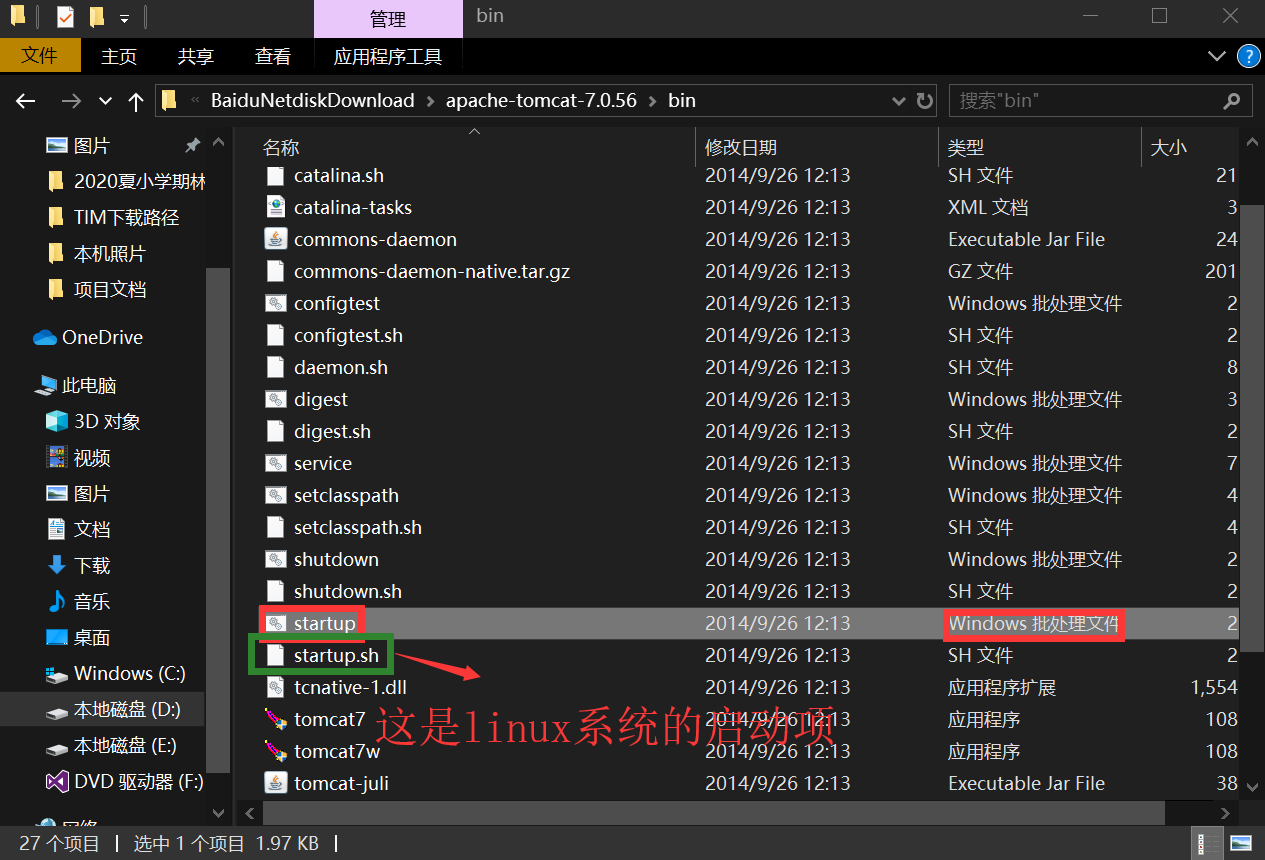Open Windows (C:) drive in sidebar
Viewport: 1265px width, 860px height.
pyautogui.click(x=129, y=674)
